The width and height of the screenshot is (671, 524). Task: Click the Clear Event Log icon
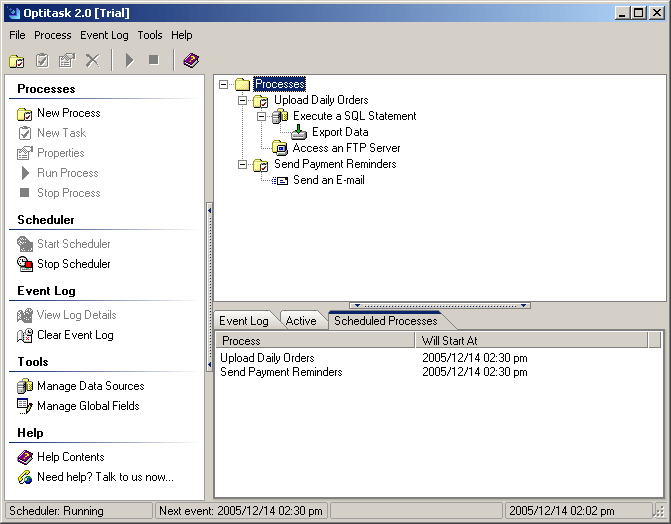(25, 335)
